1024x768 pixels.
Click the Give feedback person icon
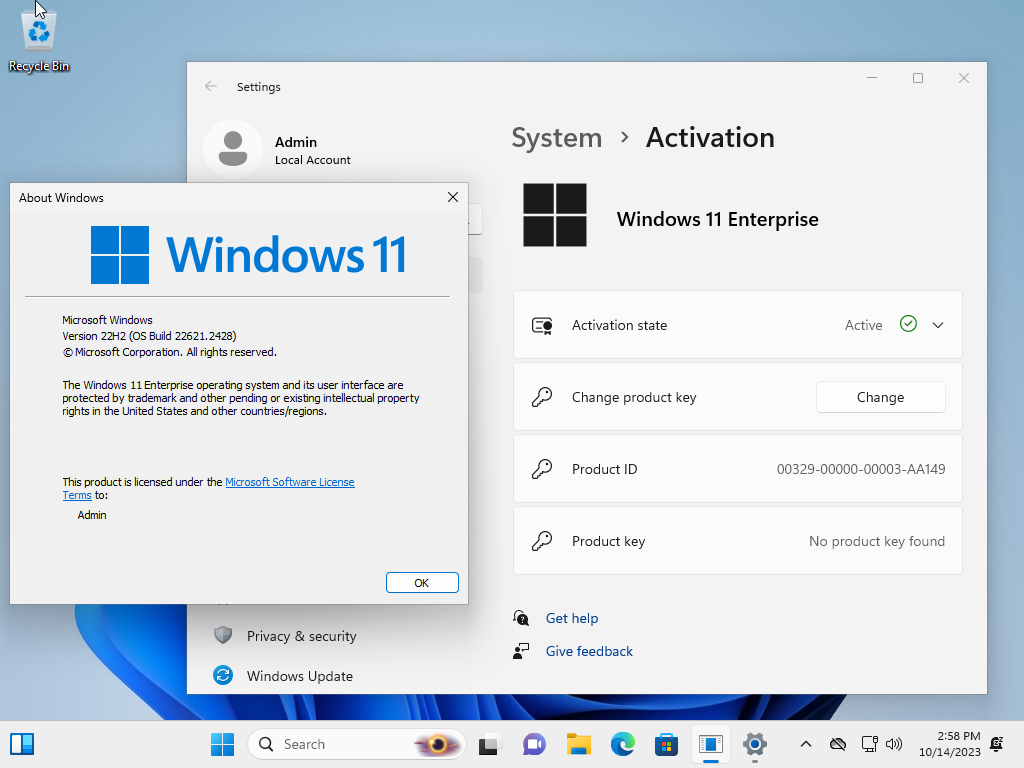[520, 651]
